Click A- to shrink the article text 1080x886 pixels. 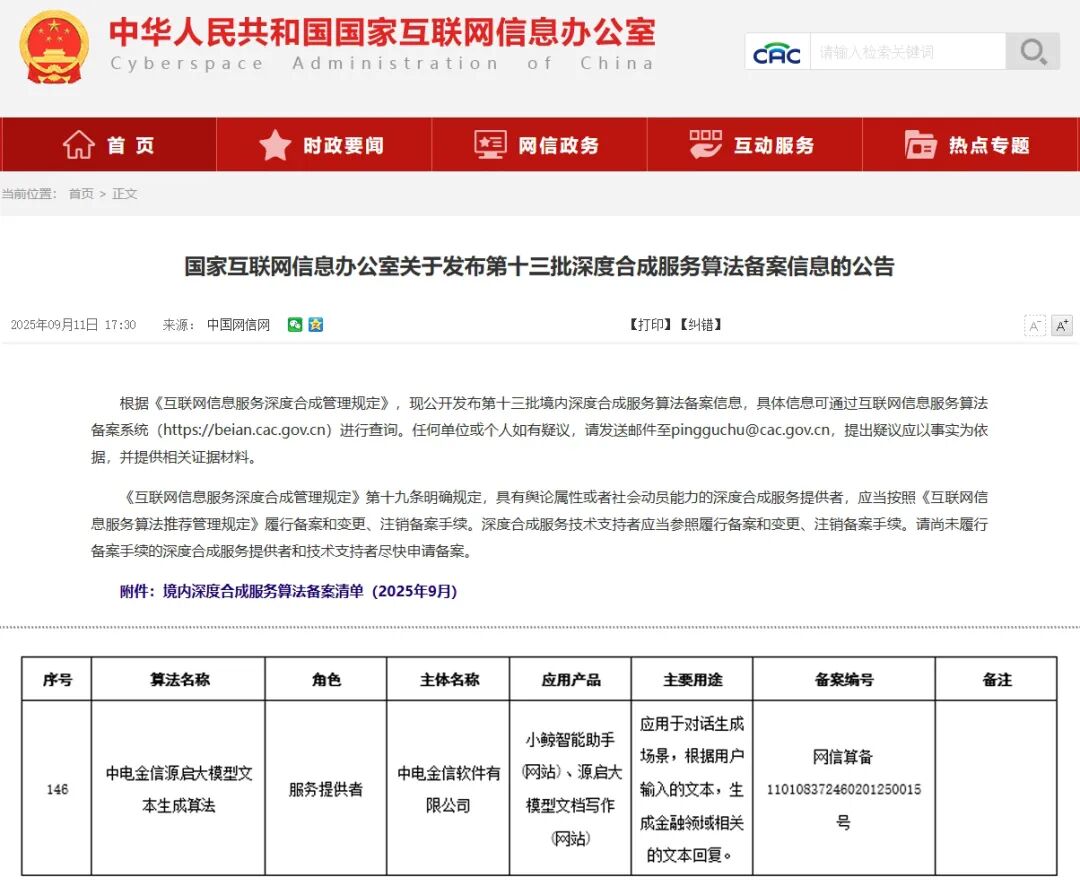point(1035,324)
